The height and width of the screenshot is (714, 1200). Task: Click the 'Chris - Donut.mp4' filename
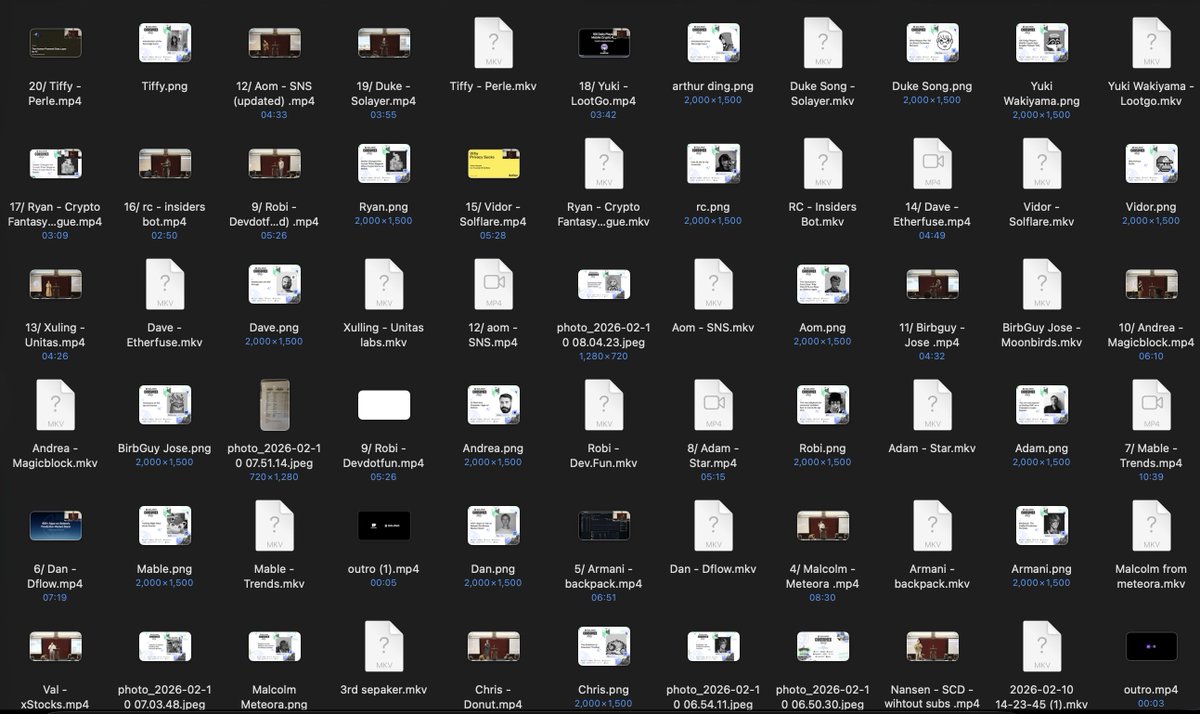point(494,697)
